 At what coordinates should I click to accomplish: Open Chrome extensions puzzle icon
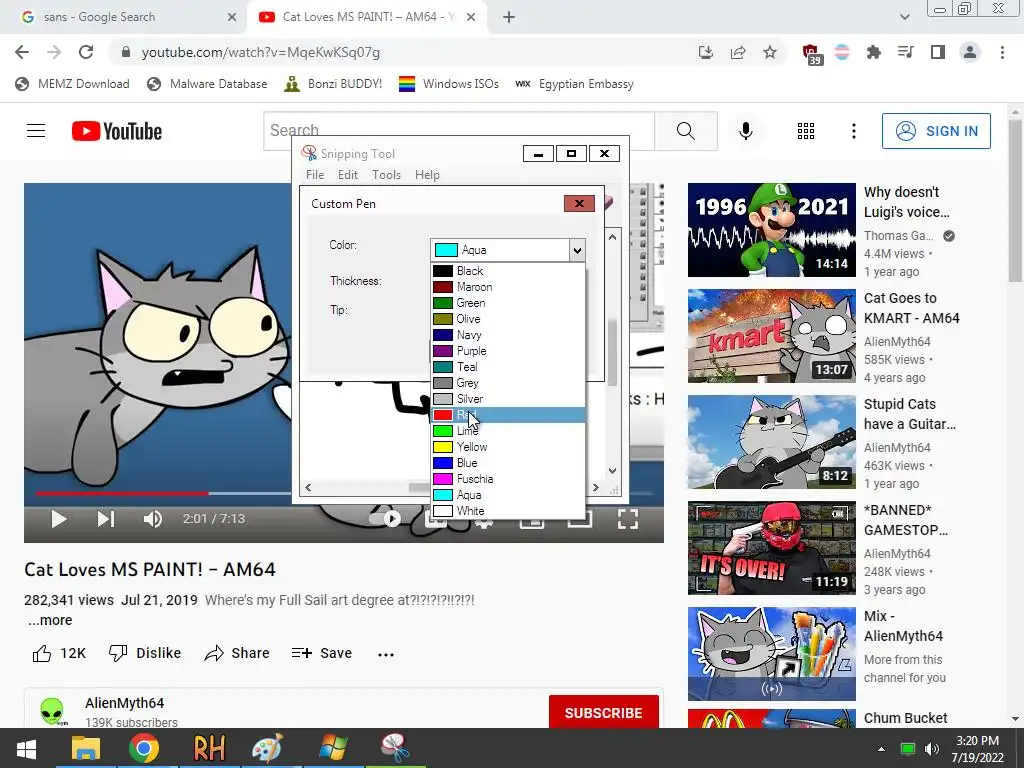(x=873, y=52)
